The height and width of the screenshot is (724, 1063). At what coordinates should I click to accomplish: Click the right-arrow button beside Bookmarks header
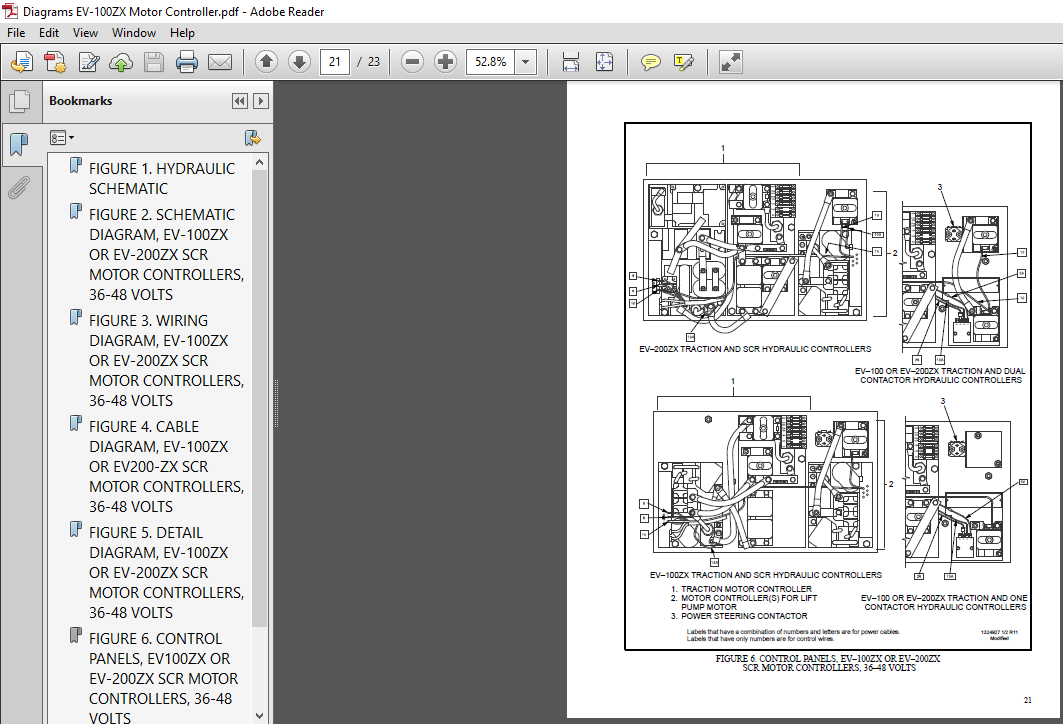tap(261, 101)
